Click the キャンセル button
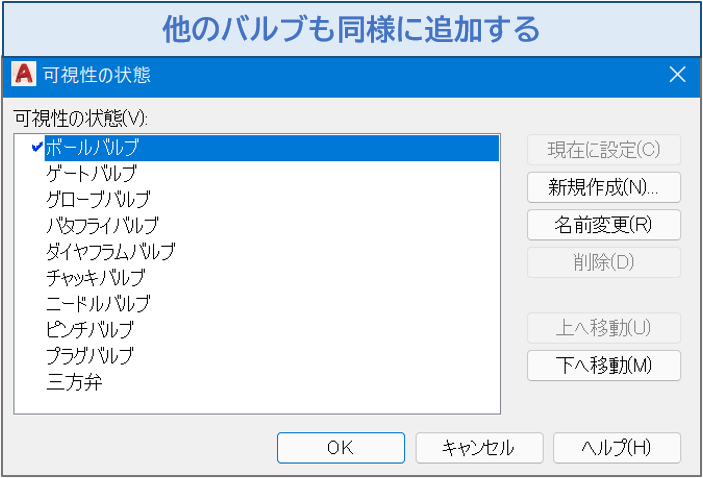703x478 pixels. [x=479, y=448]
